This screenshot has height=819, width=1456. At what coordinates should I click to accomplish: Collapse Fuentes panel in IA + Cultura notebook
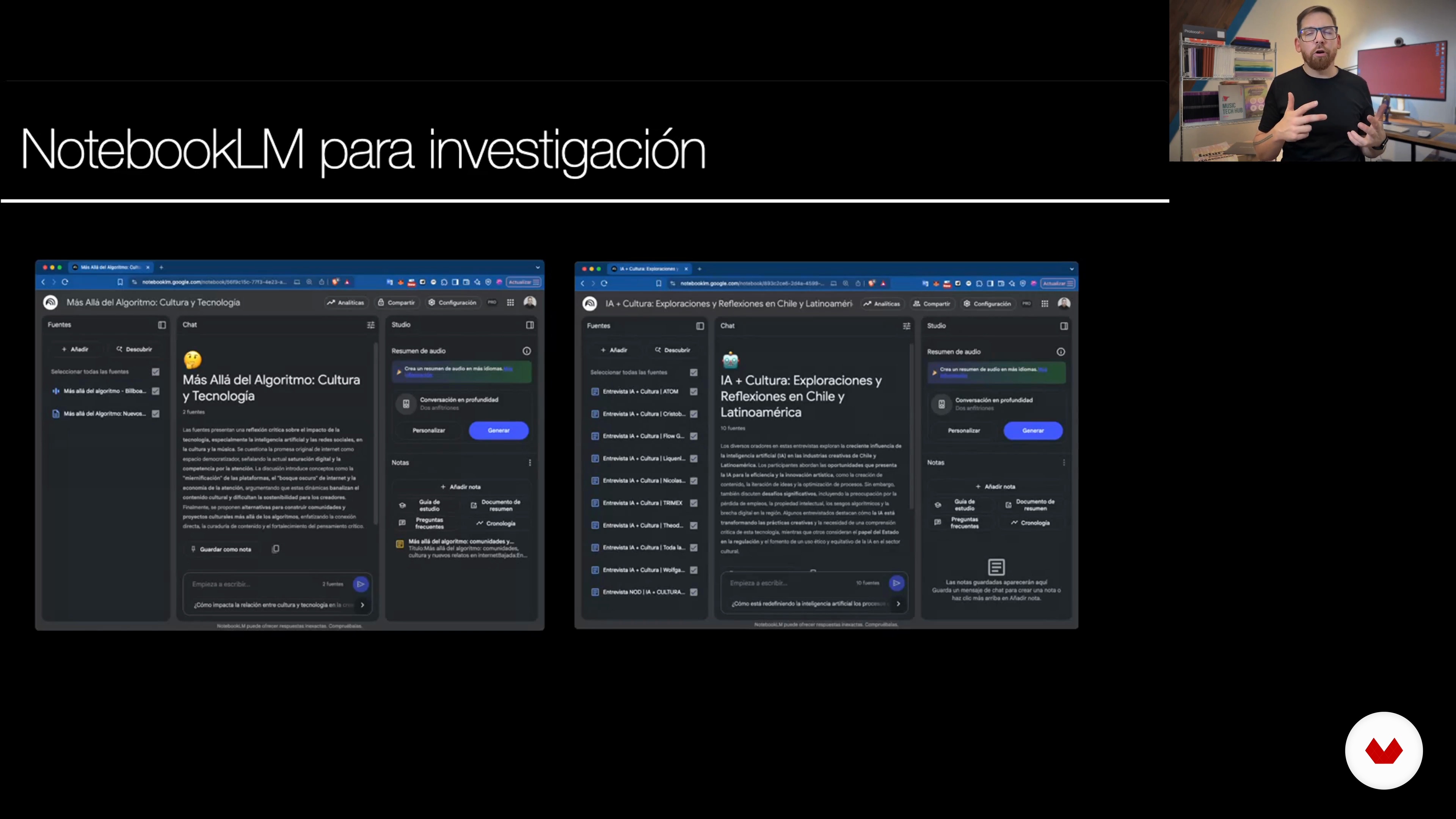pyautogui.click(x=700, y=326)
